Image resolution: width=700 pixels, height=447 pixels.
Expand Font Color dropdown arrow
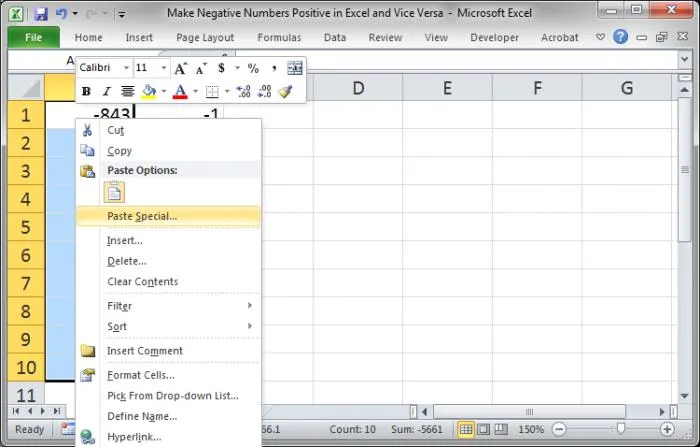(196, 92)
